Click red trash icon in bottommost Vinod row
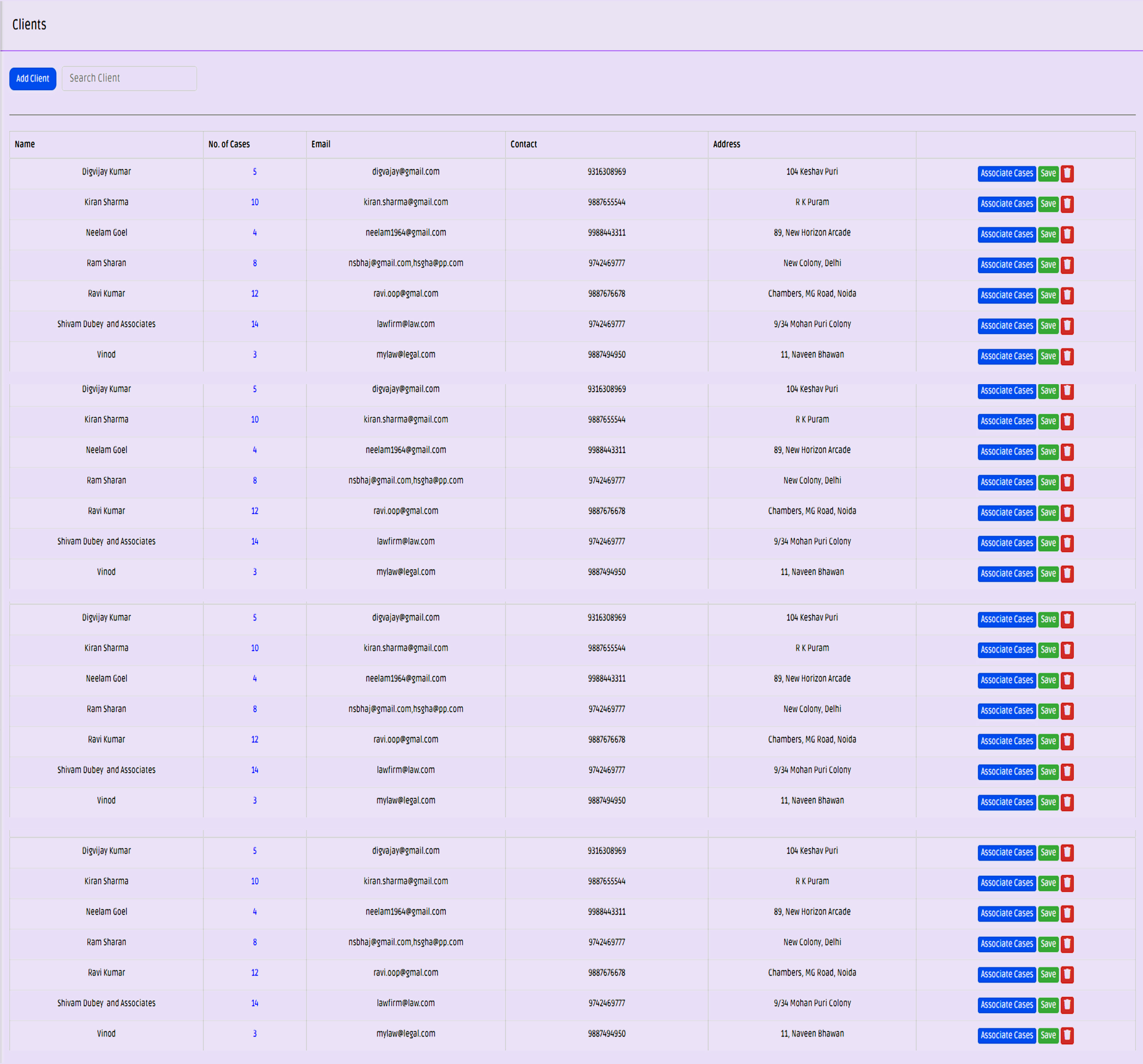Image resolution: width=1143 pixels, height=1064 pixels. click(x=1067, y=1036)
